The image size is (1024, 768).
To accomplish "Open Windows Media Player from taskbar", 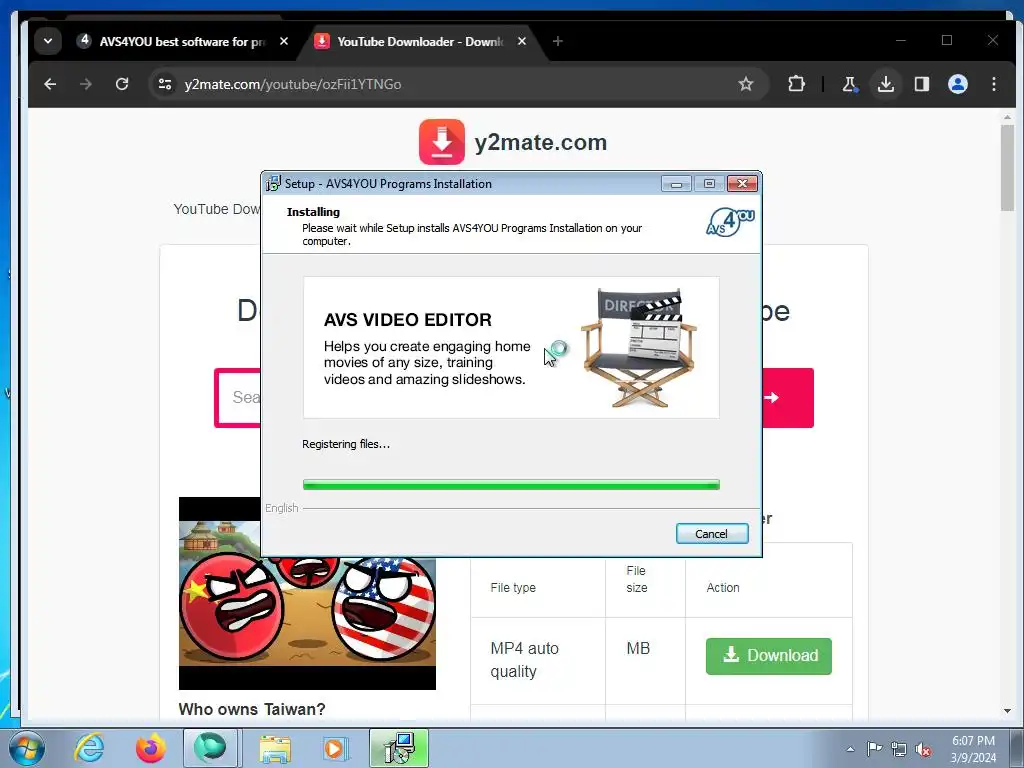I will click(336, 748).
